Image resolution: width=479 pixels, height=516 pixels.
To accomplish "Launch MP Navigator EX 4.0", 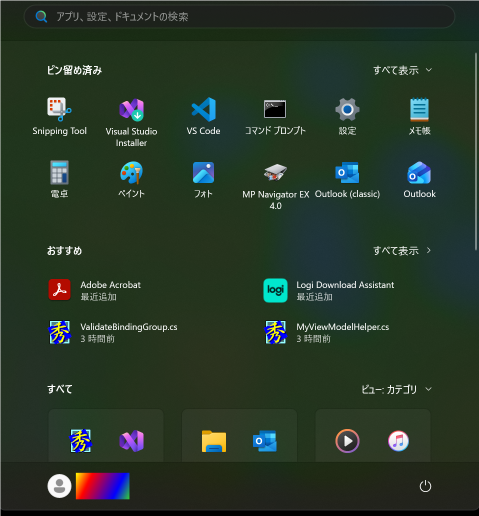I will tap(275, 185).
